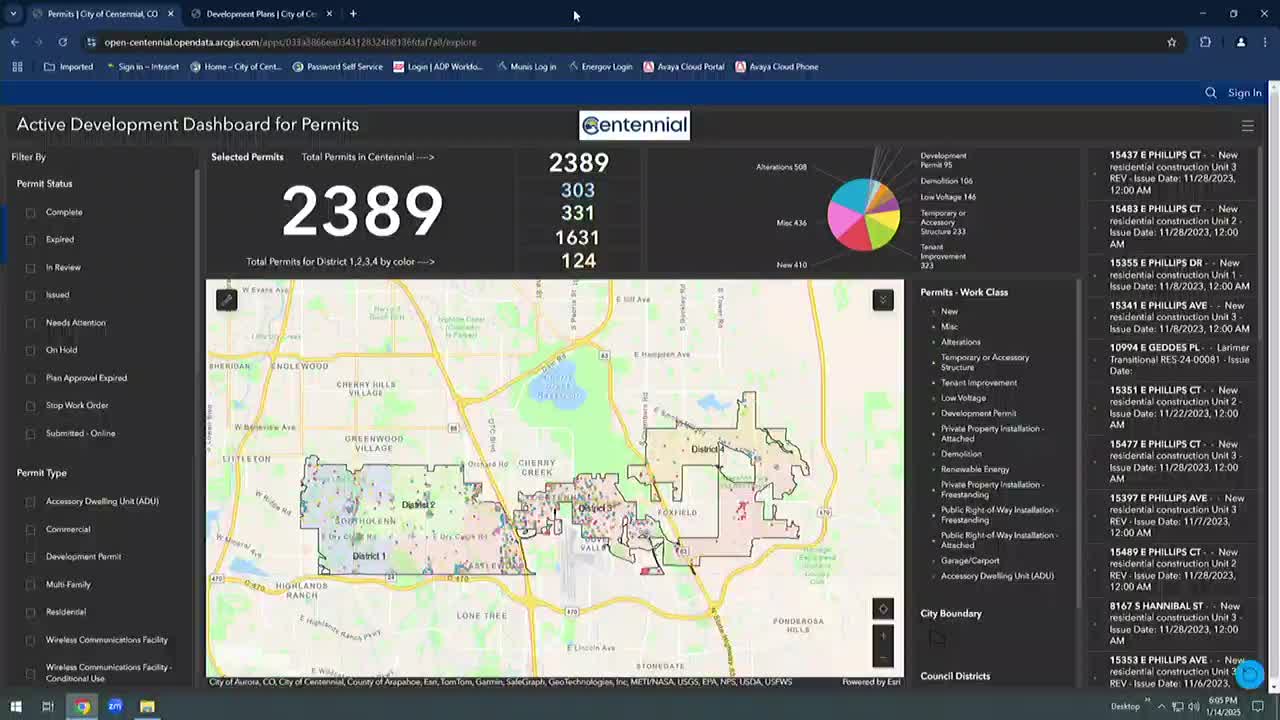Switch to the Development Plans browser tab
Viewport: 1280px width, 720px height.
(x=260, y=14)
